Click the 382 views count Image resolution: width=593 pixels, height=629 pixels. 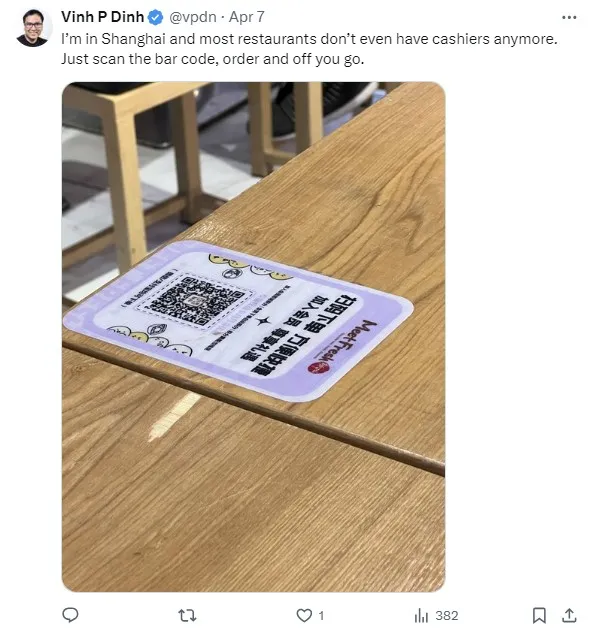[447, 615]
